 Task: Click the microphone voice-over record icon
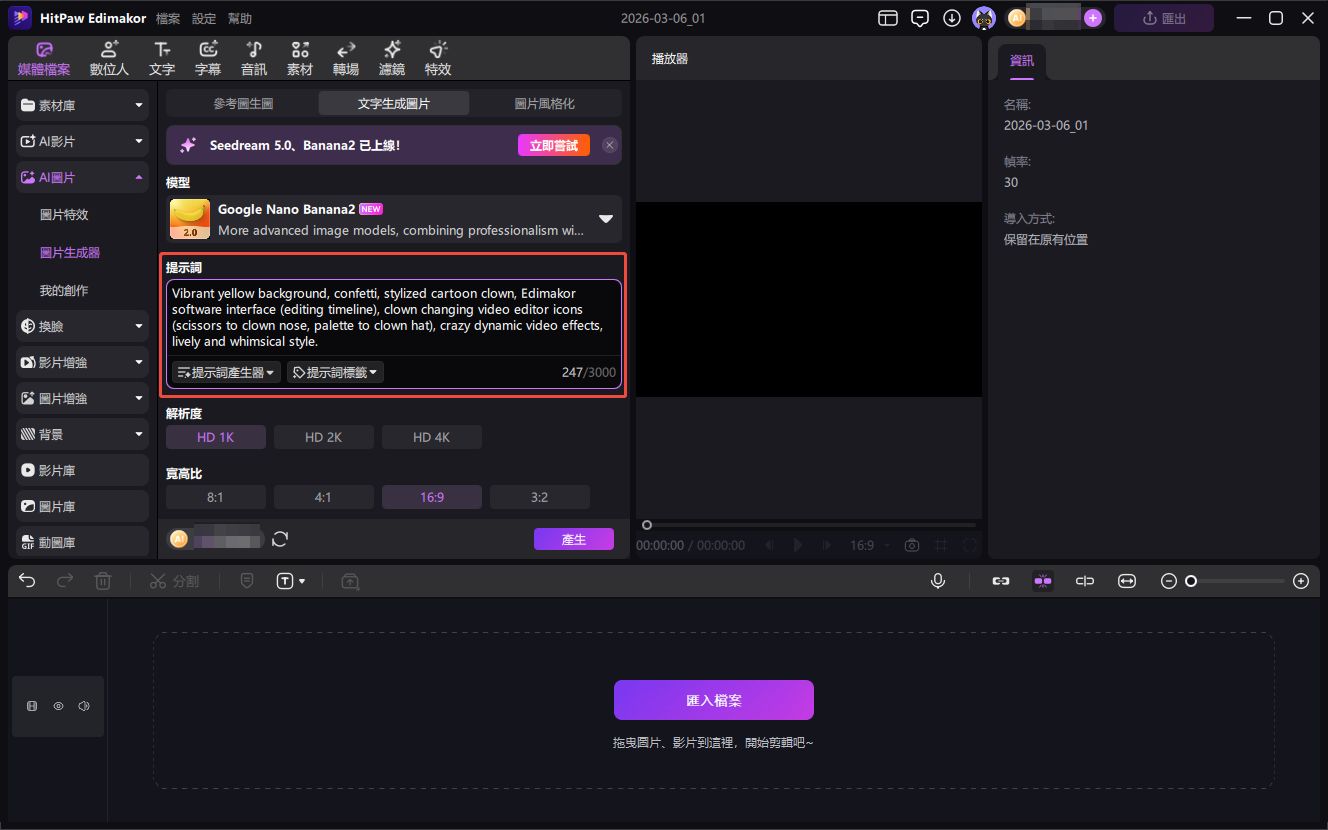pyautogui.click(x=938, y=581)
